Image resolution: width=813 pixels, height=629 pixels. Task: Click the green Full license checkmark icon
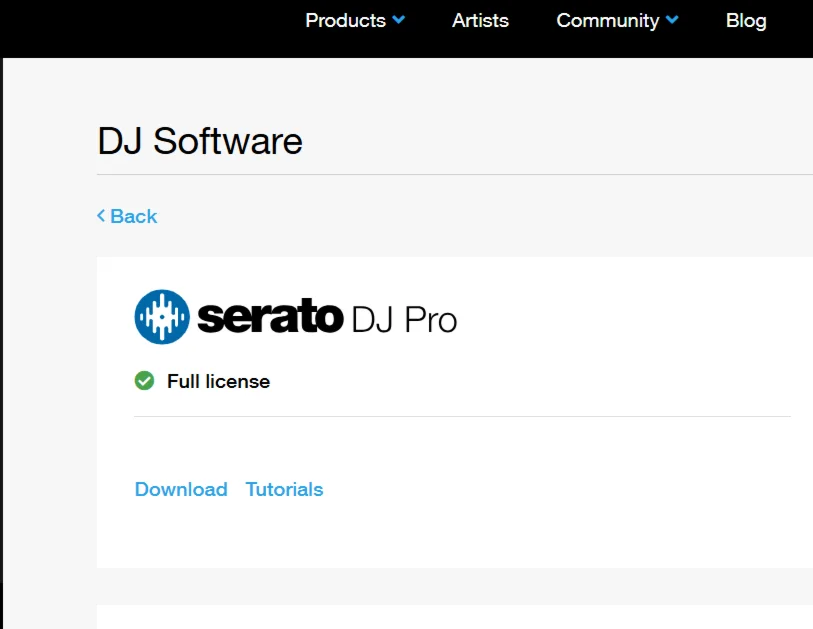point(145,380)
